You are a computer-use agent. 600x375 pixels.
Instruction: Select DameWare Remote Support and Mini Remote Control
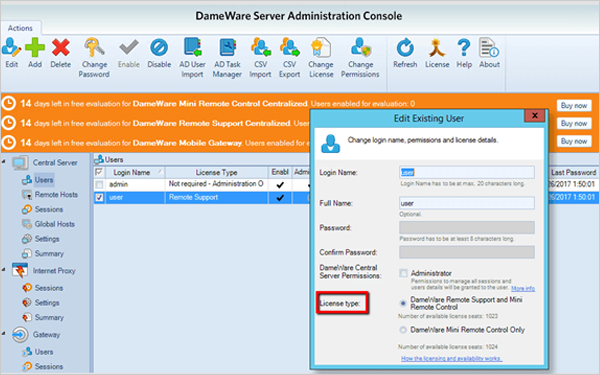point(403,303)
